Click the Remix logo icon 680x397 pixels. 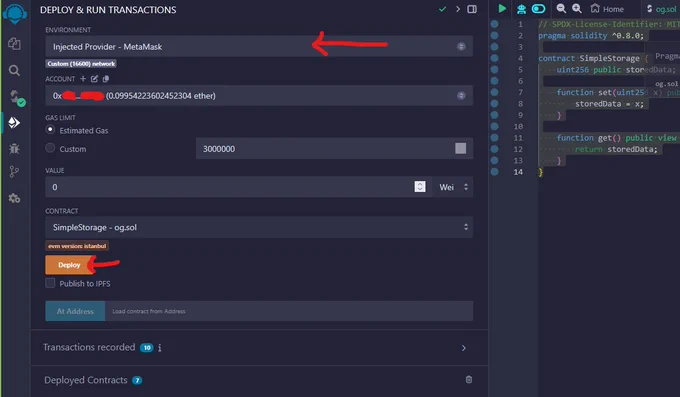[15, 13]
